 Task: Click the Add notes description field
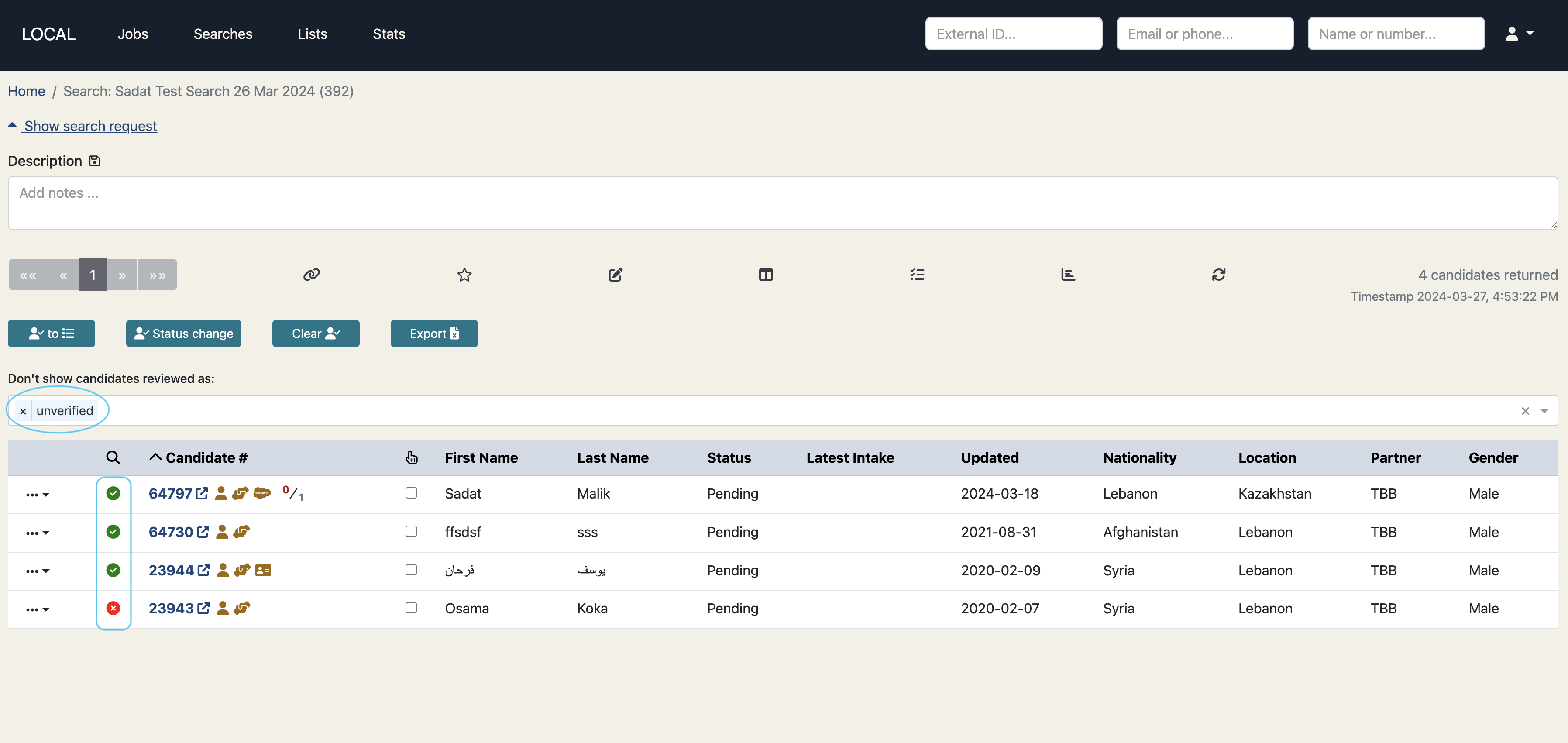point(782,203)
